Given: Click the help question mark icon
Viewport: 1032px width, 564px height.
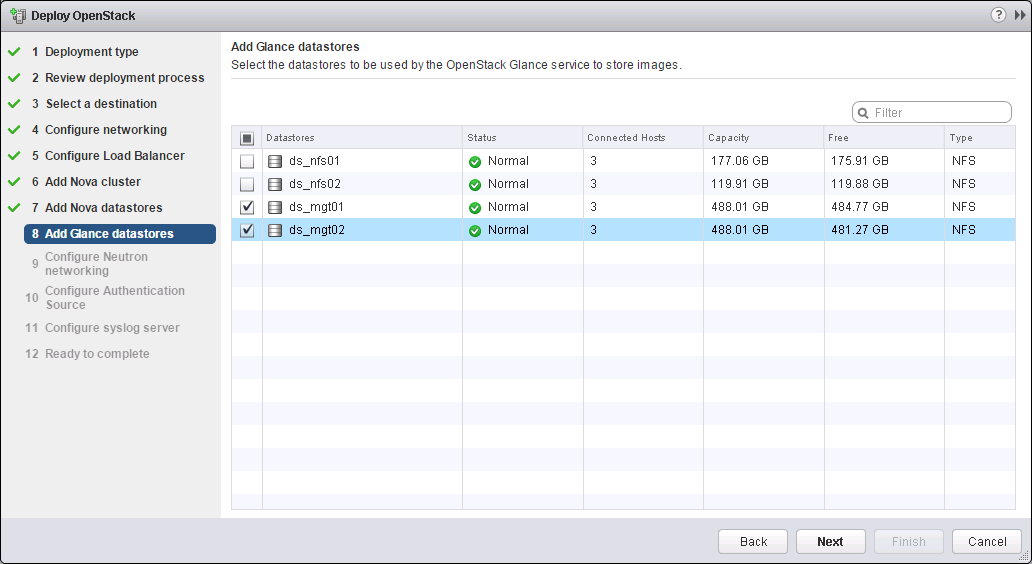Looking at the screenshot, I should 998,15.
